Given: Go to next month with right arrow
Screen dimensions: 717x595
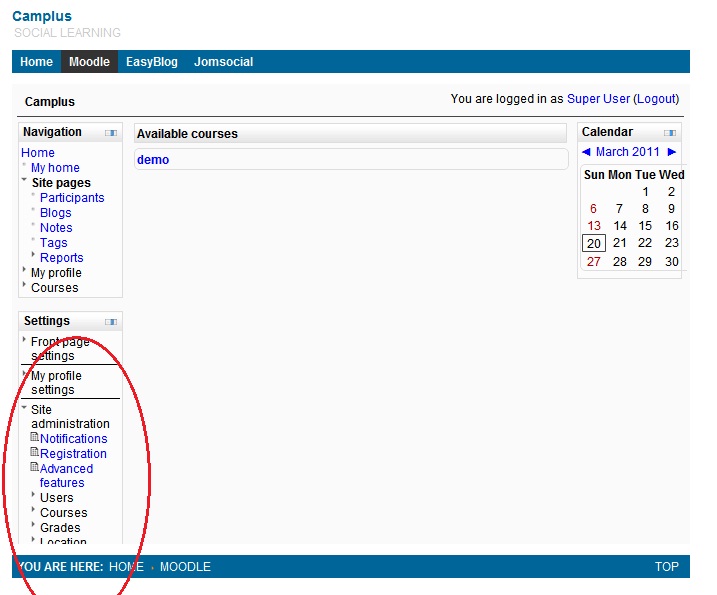Looking at the screenshot, I should pos(672,152).
